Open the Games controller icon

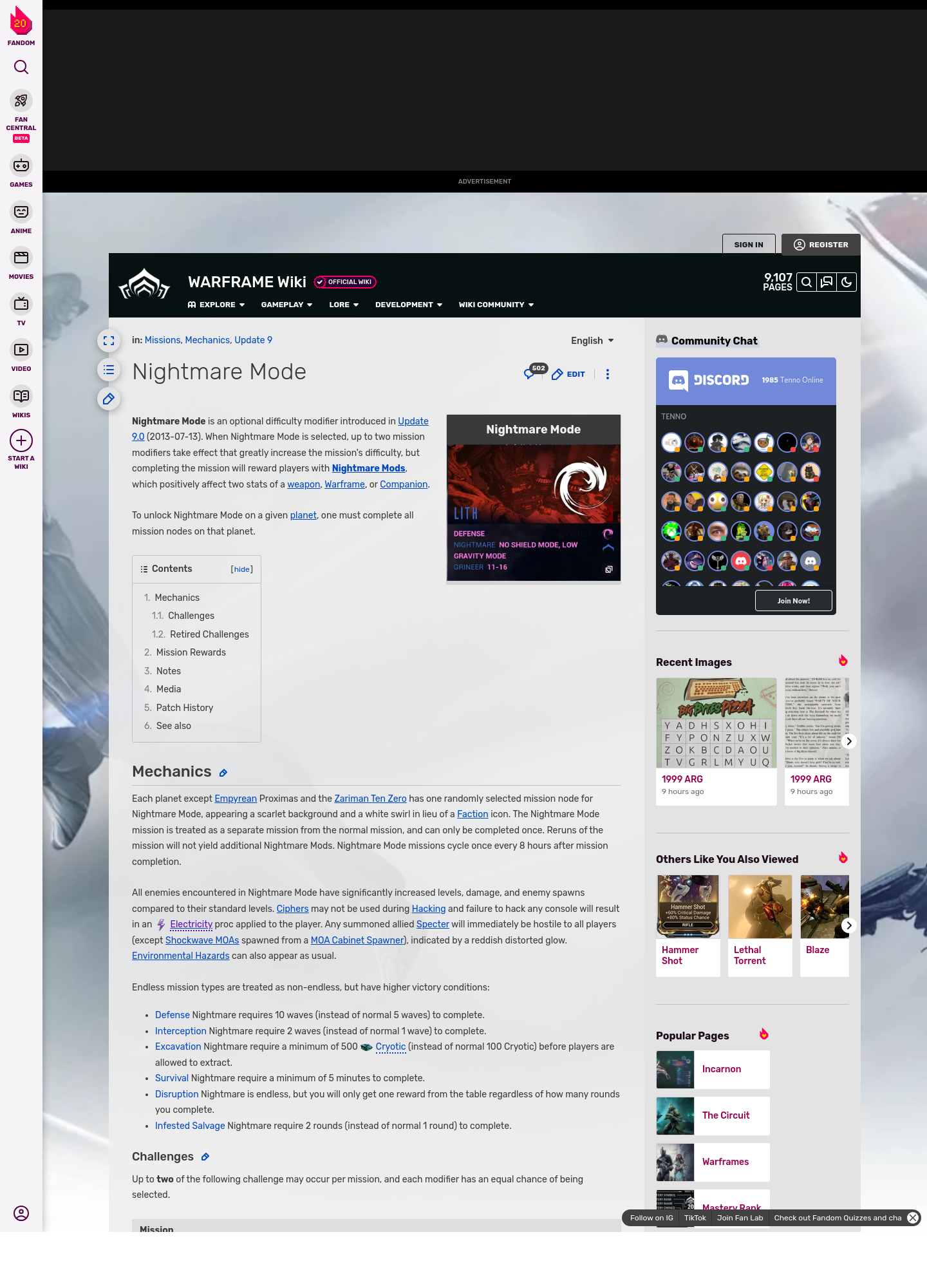pyautogui.click(x=21, y=166)
